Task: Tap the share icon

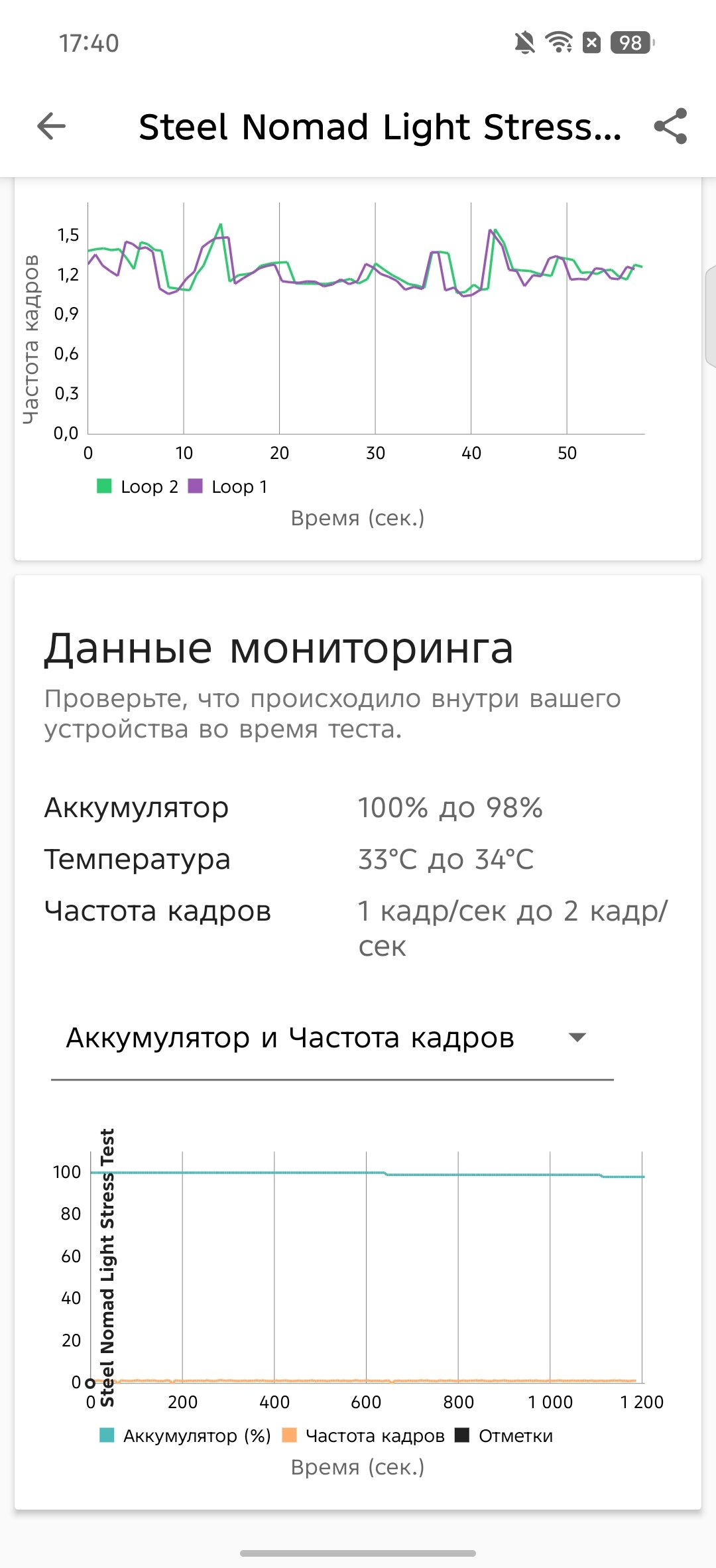Action: point(670,126)
